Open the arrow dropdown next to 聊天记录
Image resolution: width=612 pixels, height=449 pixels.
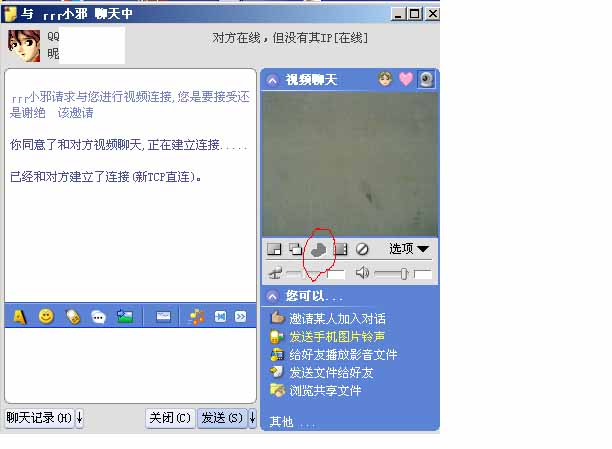point(80,418)
